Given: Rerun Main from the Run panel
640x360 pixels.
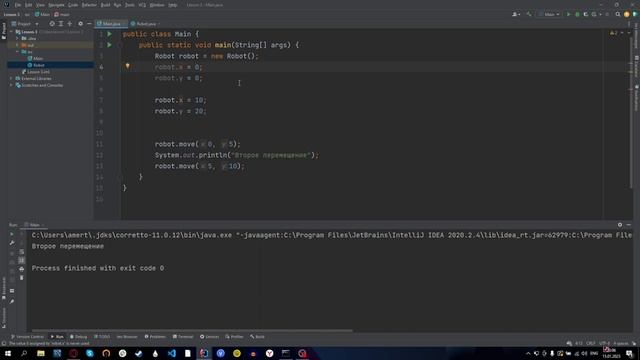Looking at the screenshot, I should coord(12,234).
